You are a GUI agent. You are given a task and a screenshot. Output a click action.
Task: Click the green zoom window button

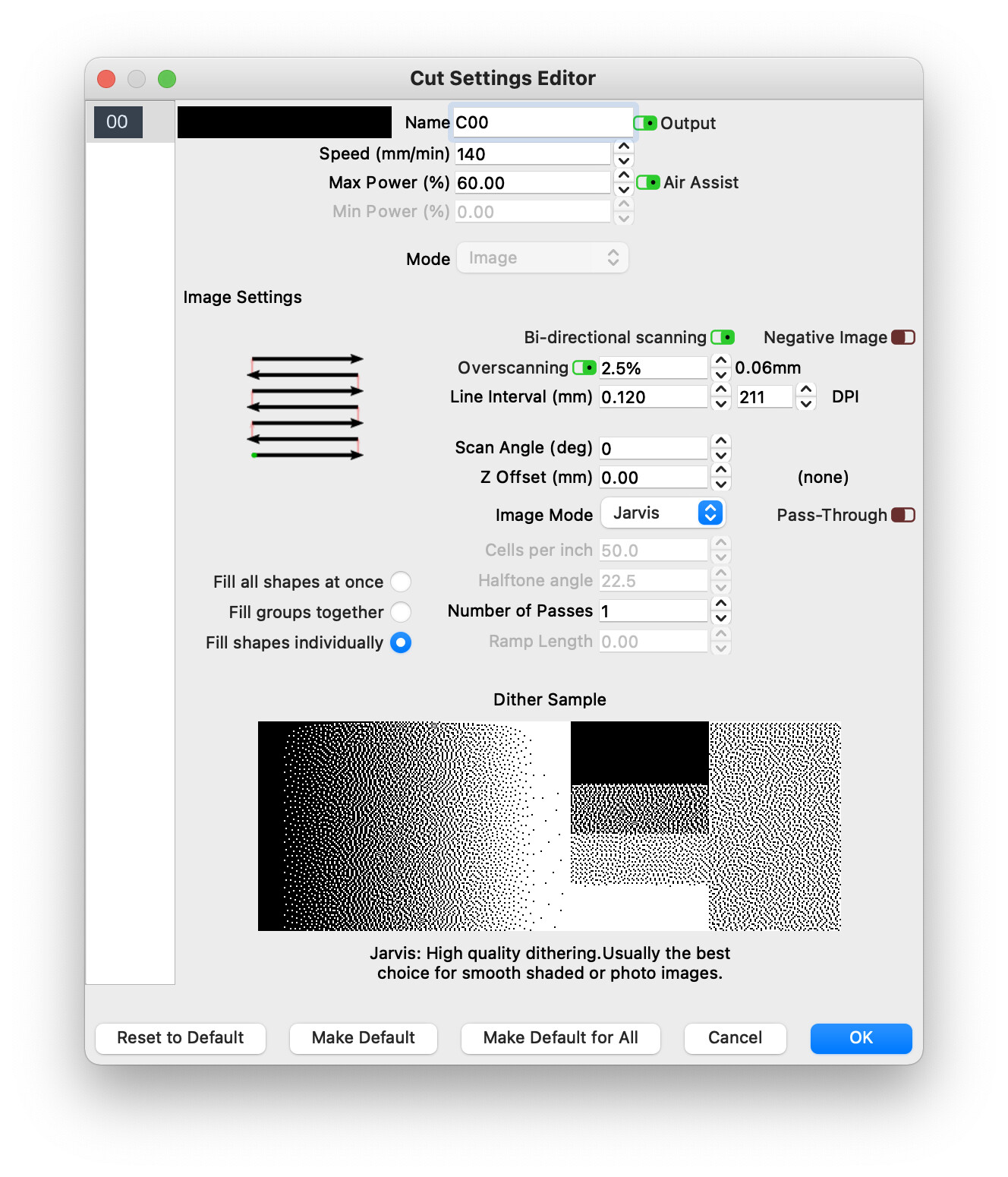pyautogui.click(x=167, y=79)
